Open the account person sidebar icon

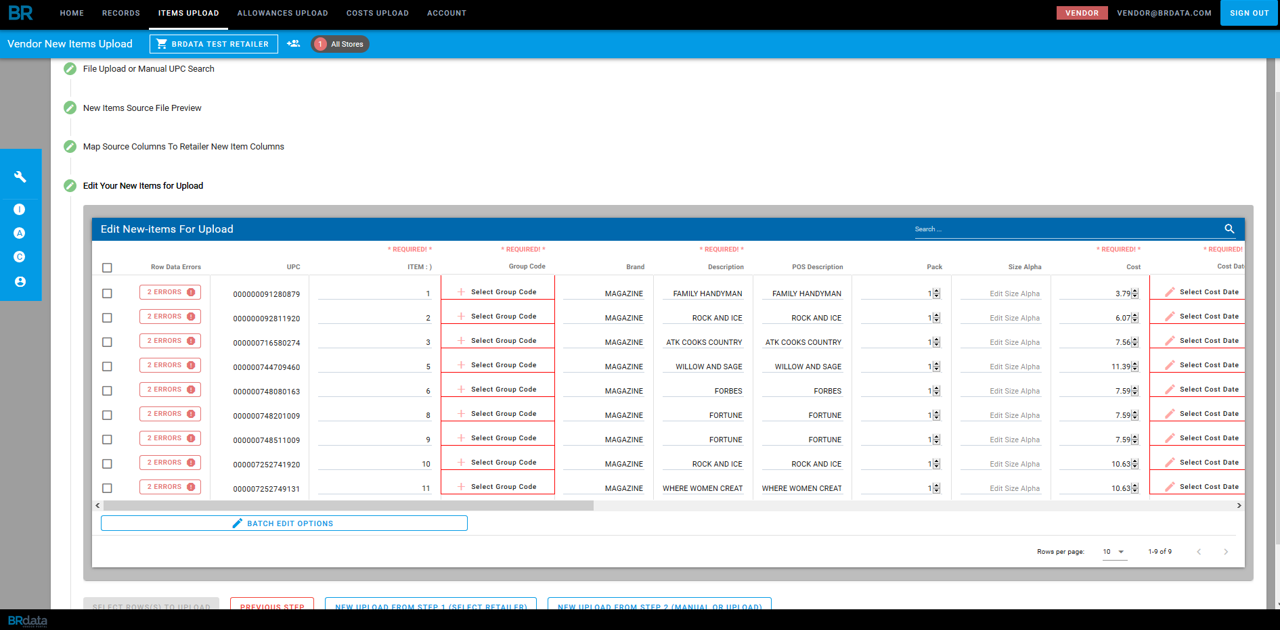coord(19,282)
